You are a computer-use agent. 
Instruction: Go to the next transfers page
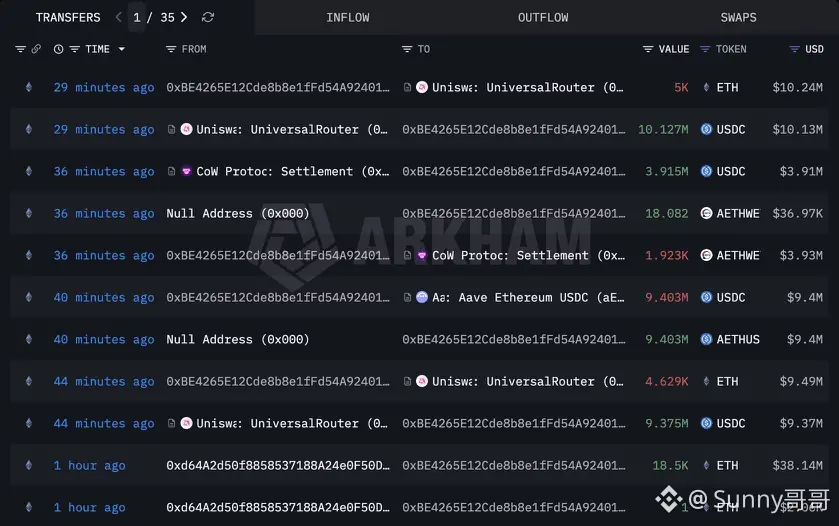tap(184, 18)
